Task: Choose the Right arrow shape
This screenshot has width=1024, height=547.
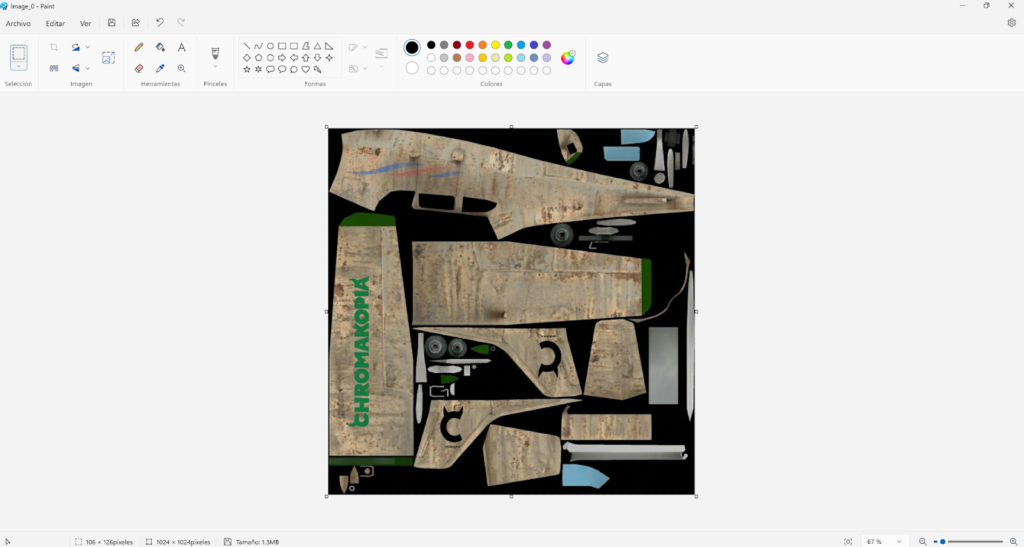Action: pyautogui.click(x=281, y=57)
